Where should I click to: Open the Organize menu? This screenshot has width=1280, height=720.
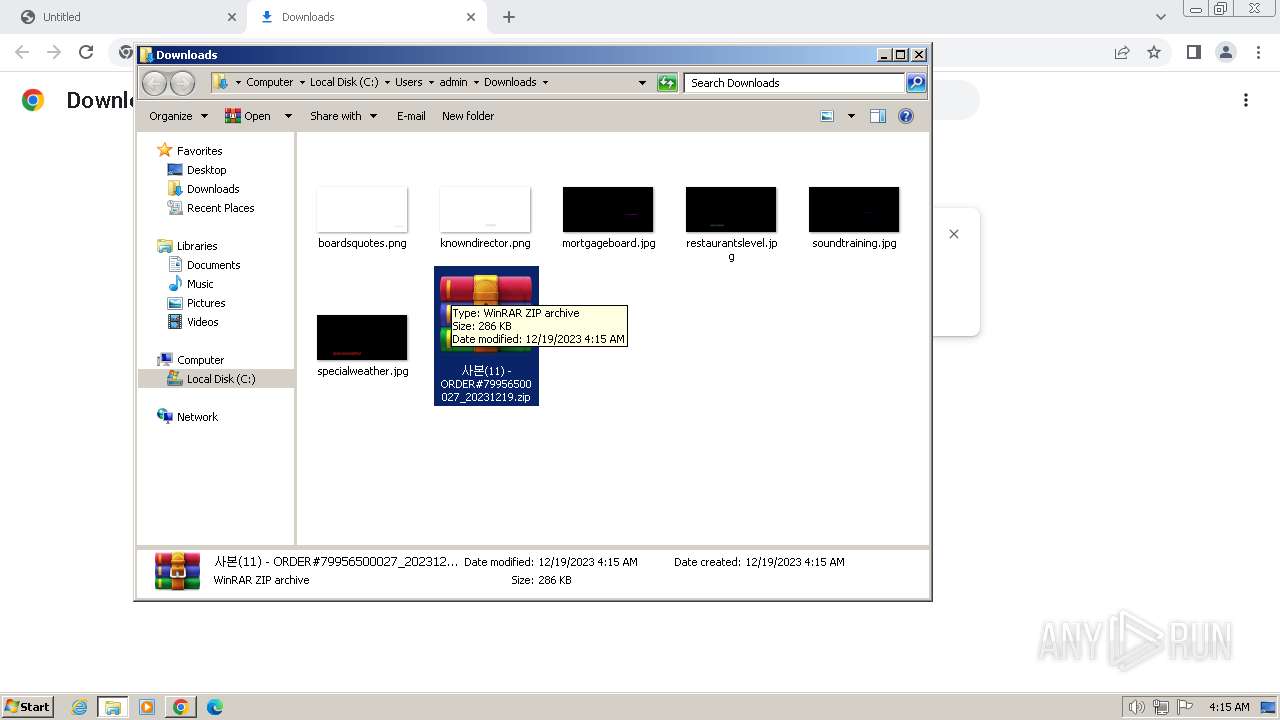pyautogui.click(x=178, y=116)
